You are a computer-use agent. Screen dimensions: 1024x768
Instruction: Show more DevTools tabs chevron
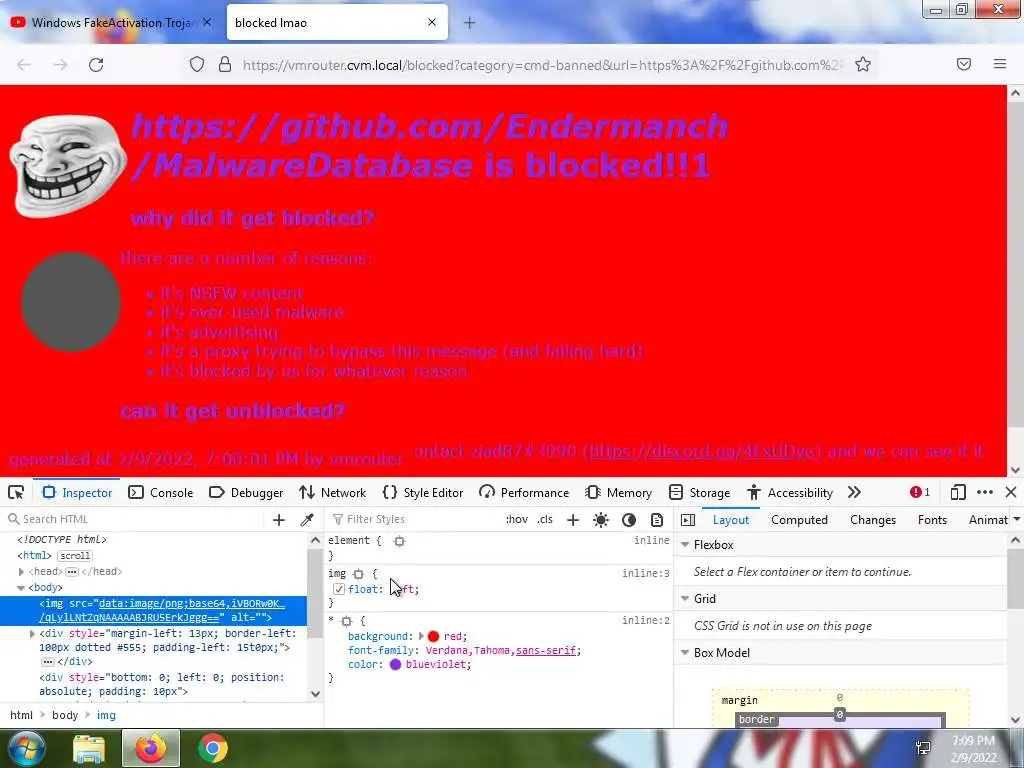854,492
